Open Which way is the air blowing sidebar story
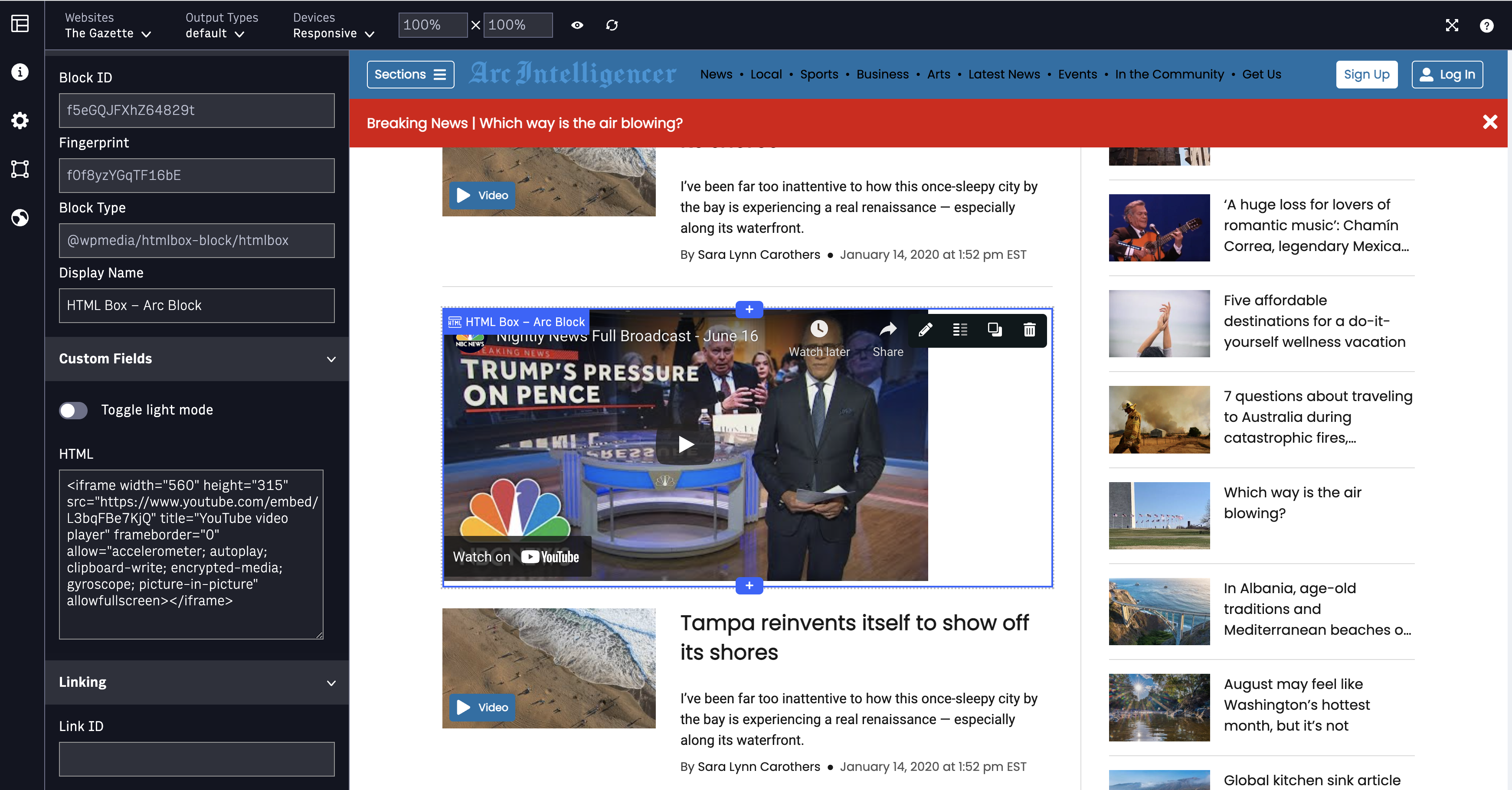Viewport: 1512px width, 790px height. pyautogui.click(x=1293, y=503)
